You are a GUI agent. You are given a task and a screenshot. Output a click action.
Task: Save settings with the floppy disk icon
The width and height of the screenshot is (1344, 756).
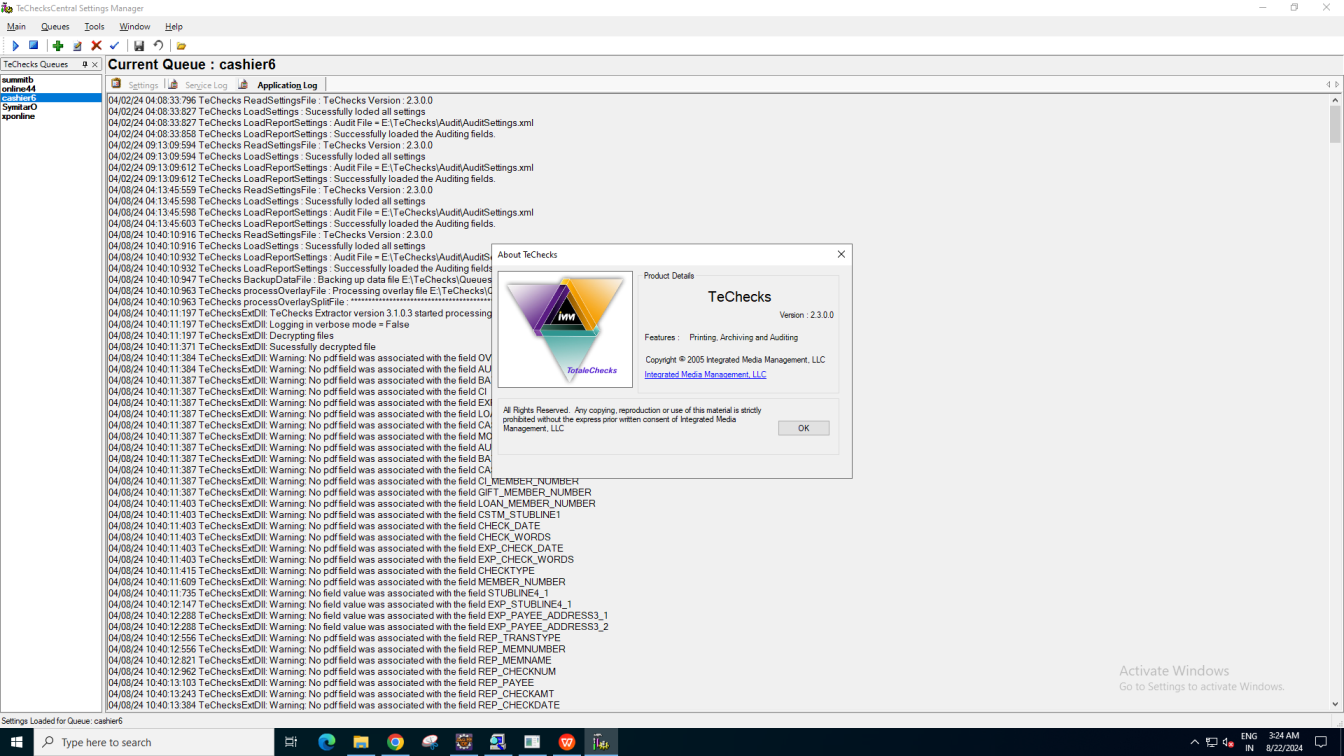tap(139, 46)
